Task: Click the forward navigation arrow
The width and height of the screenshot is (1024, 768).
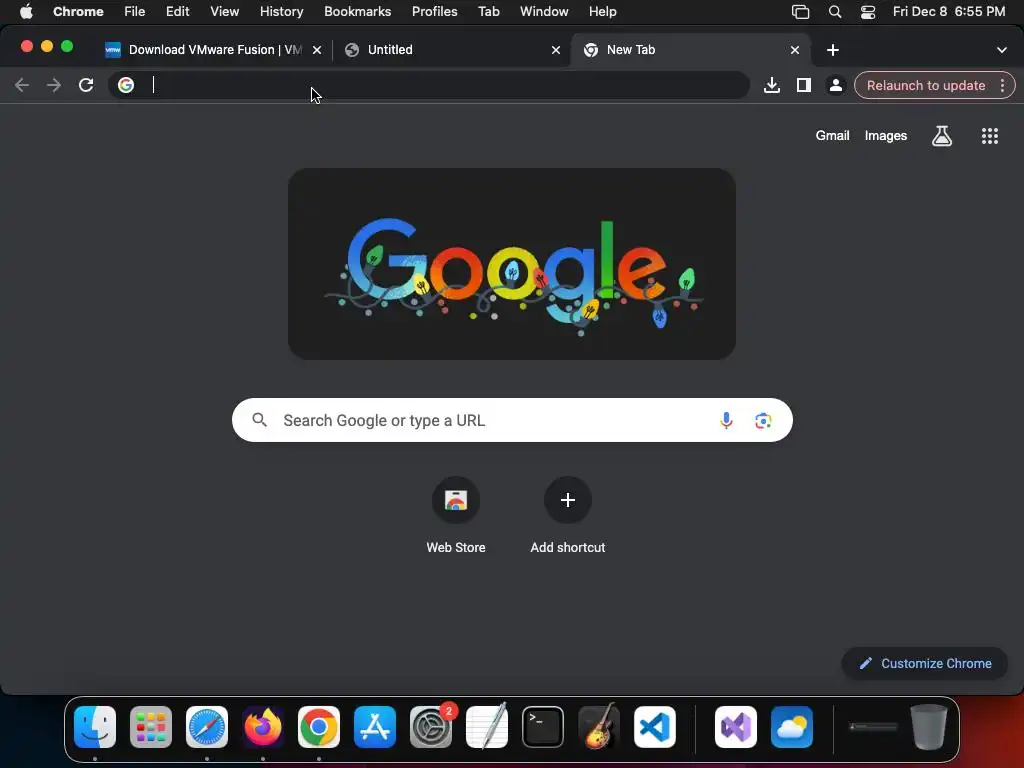Action: click(x=54, y=85)
